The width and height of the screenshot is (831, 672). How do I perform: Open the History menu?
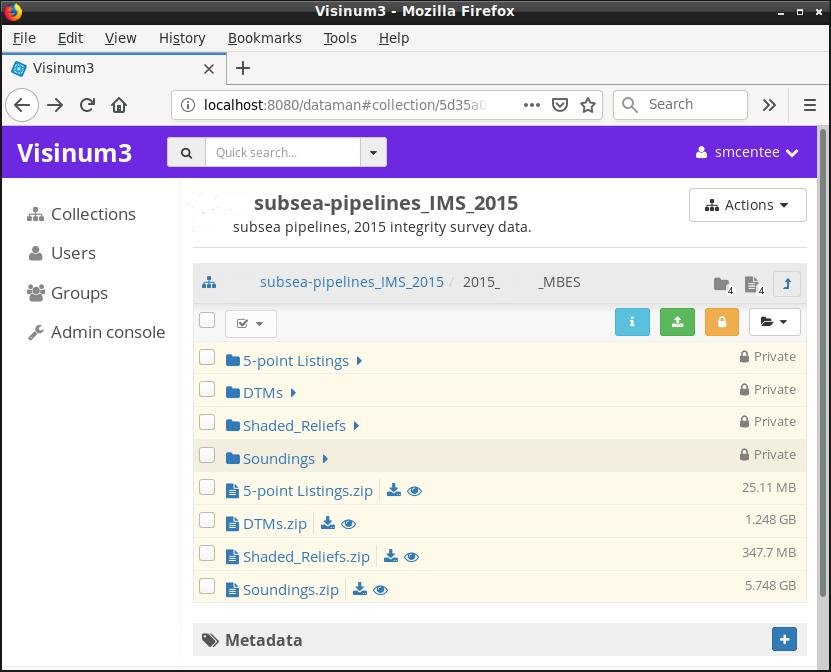182,38
